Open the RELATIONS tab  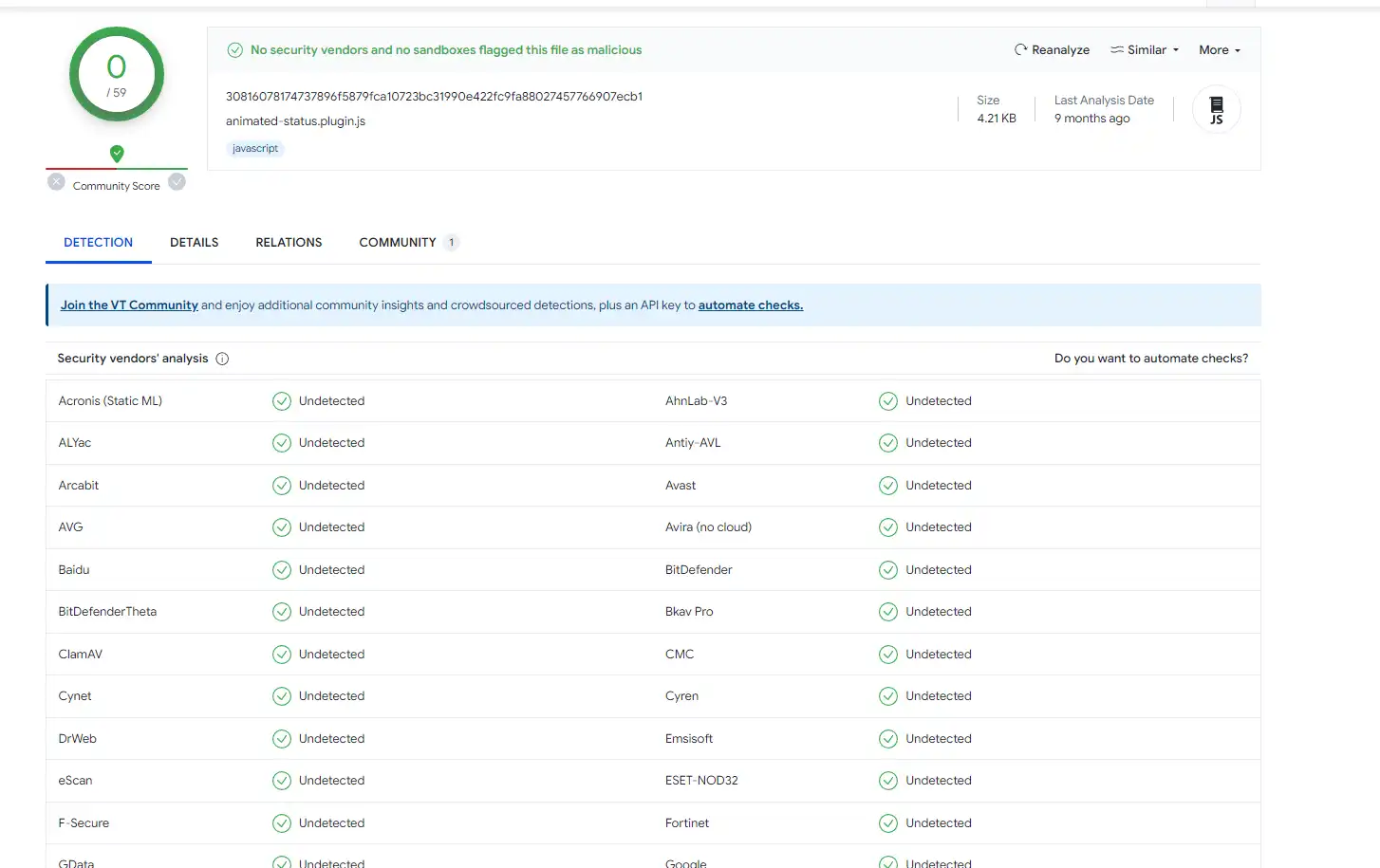point(289,243)
